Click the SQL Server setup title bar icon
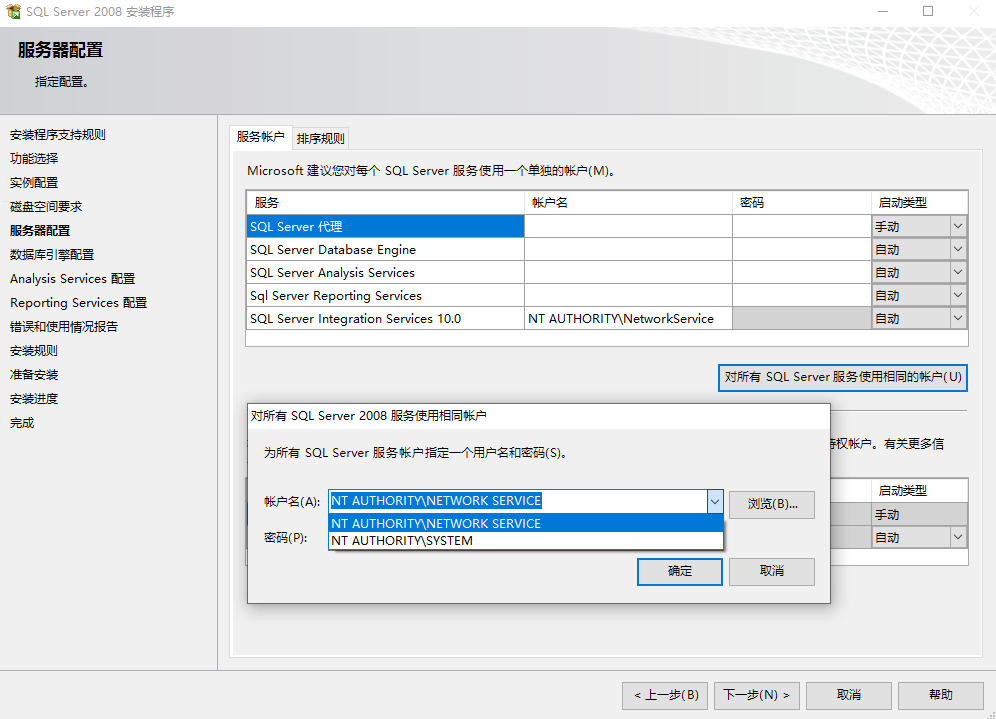 click(x=13, y=11)
